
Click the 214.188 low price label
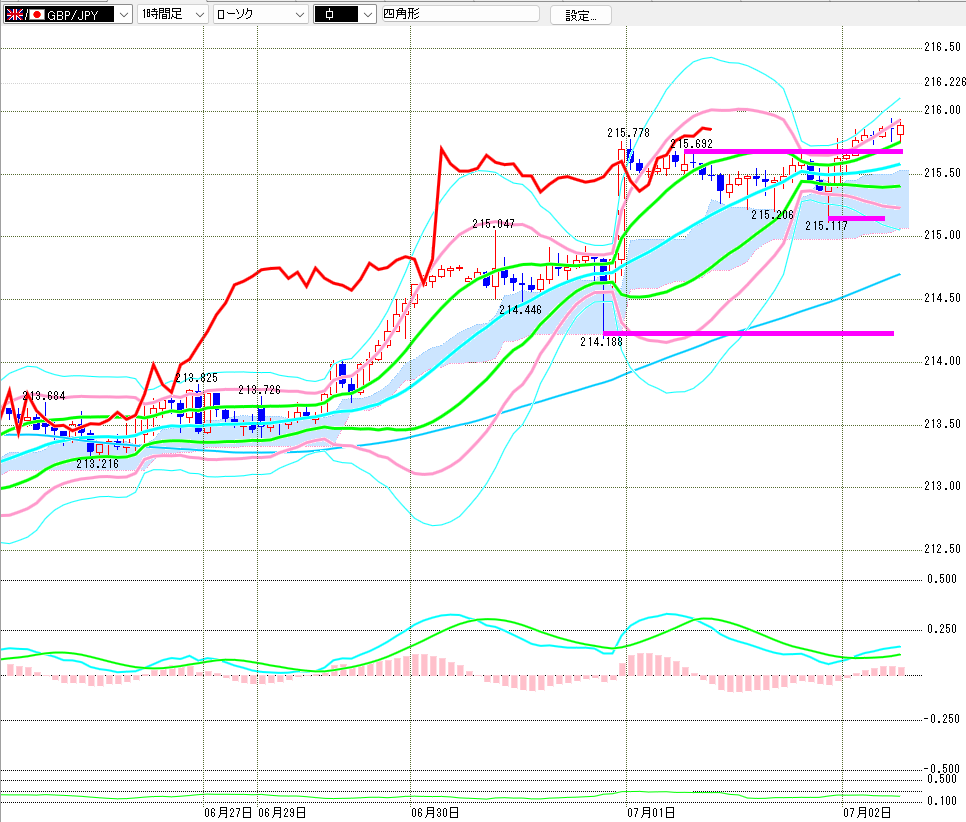(601, 341)
